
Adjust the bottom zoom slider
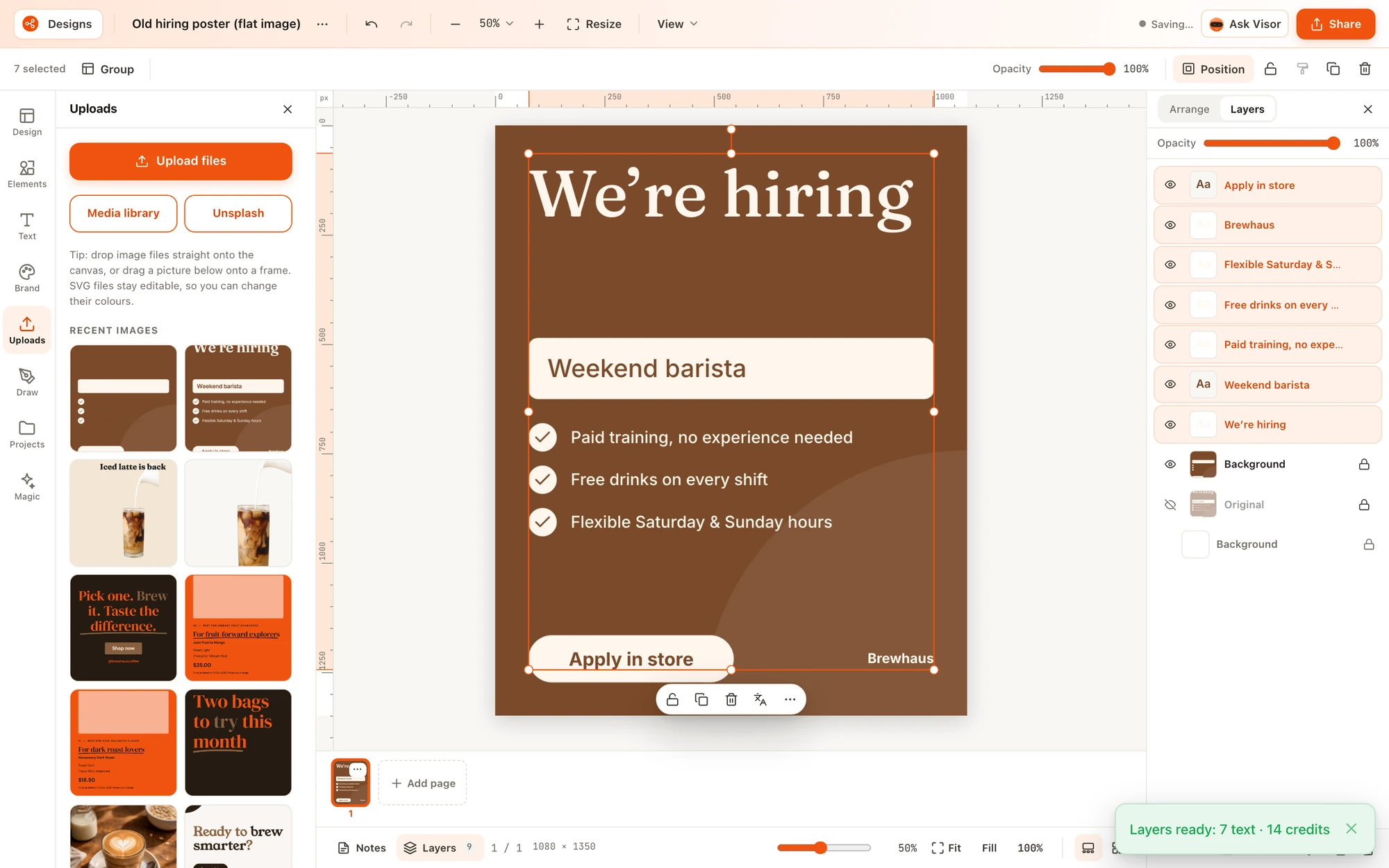[824, 848]
